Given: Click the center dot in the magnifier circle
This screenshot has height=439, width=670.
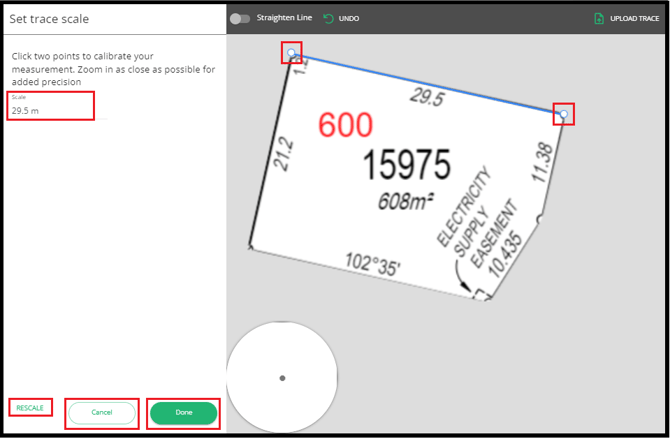Looking at the screenshot, I should tap(282, 378).
